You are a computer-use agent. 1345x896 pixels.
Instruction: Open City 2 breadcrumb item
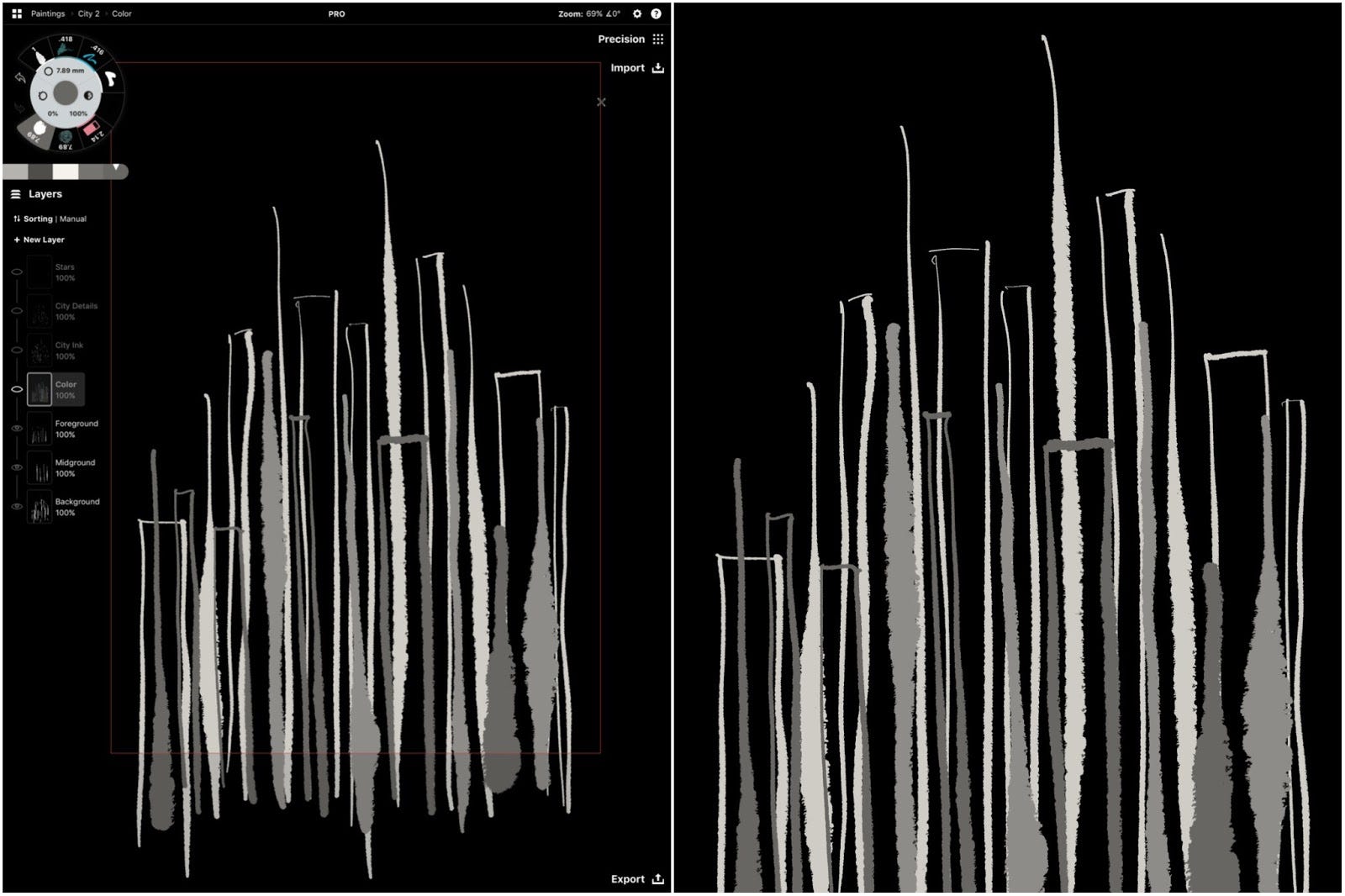coord(88,13)
